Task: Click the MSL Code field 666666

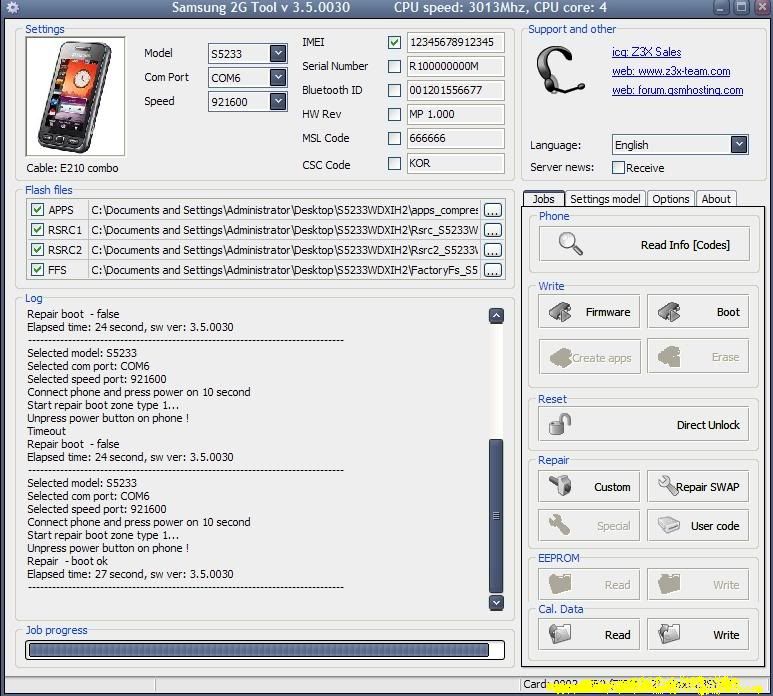Action: click(x=456, y=139)
